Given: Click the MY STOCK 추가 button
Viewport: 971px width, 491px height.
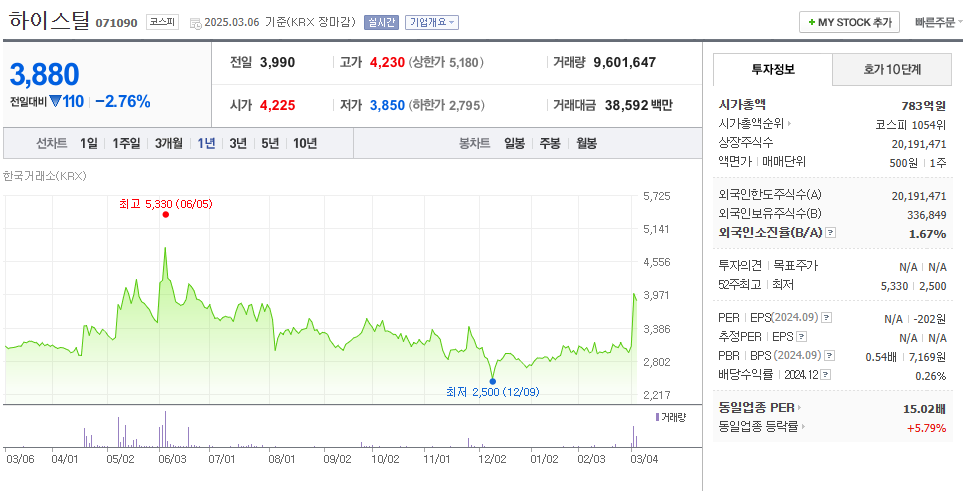Looking at the screenshot, I should tap(849, 22).
